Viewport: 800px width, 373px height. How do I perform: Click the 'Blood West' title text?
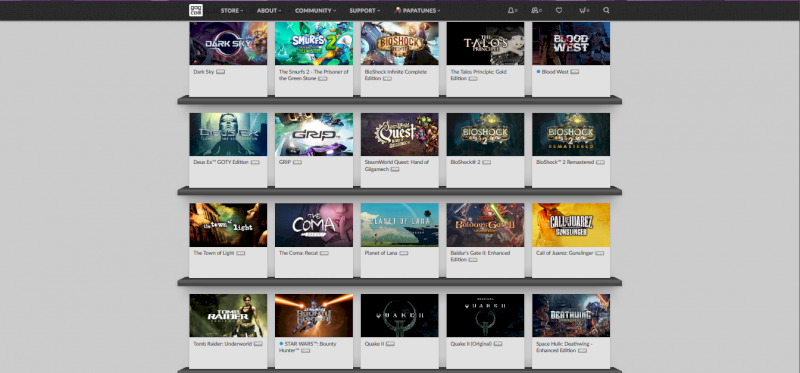click(x=556, y=72)
